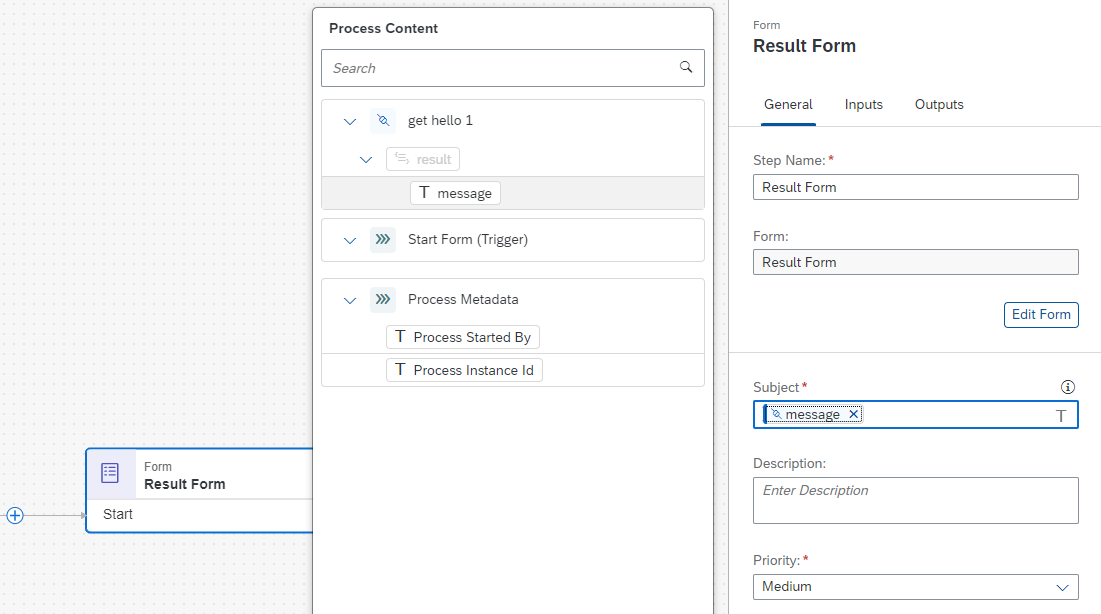The image size is (1101, 614).
Task: Switch to the Inputs tab
Action: pyautogui.click(x=863, y=105)
